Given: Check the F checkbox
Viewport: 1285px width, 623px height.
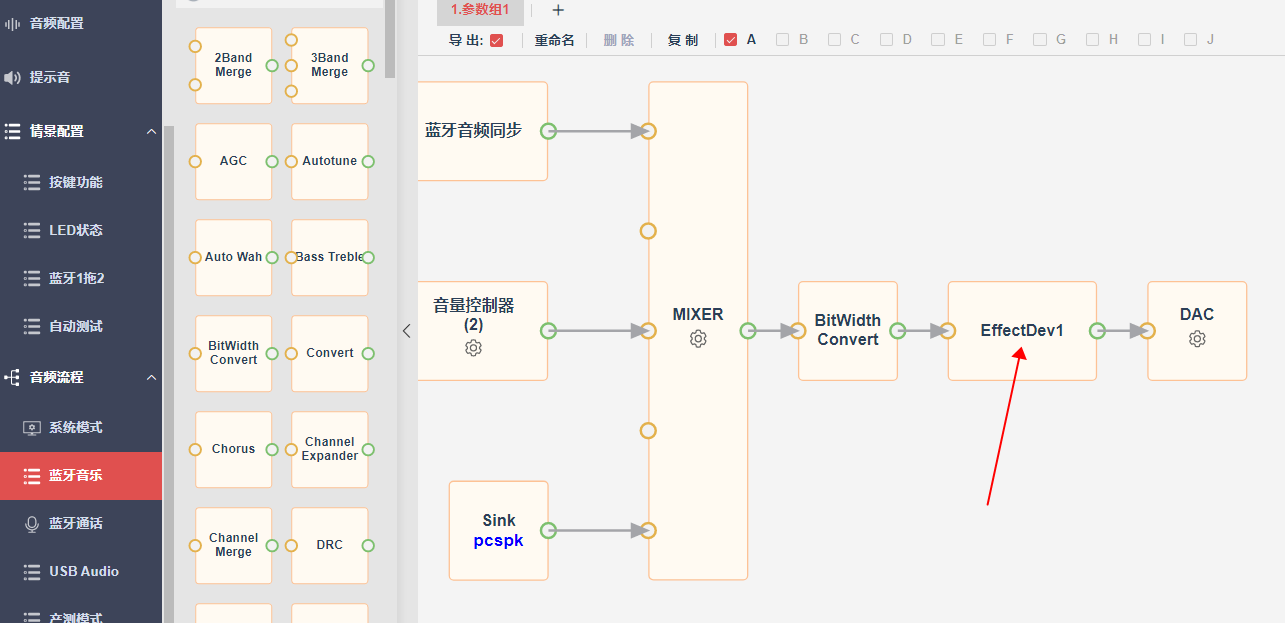Looking at the screenshot, I should coord(990,40).
